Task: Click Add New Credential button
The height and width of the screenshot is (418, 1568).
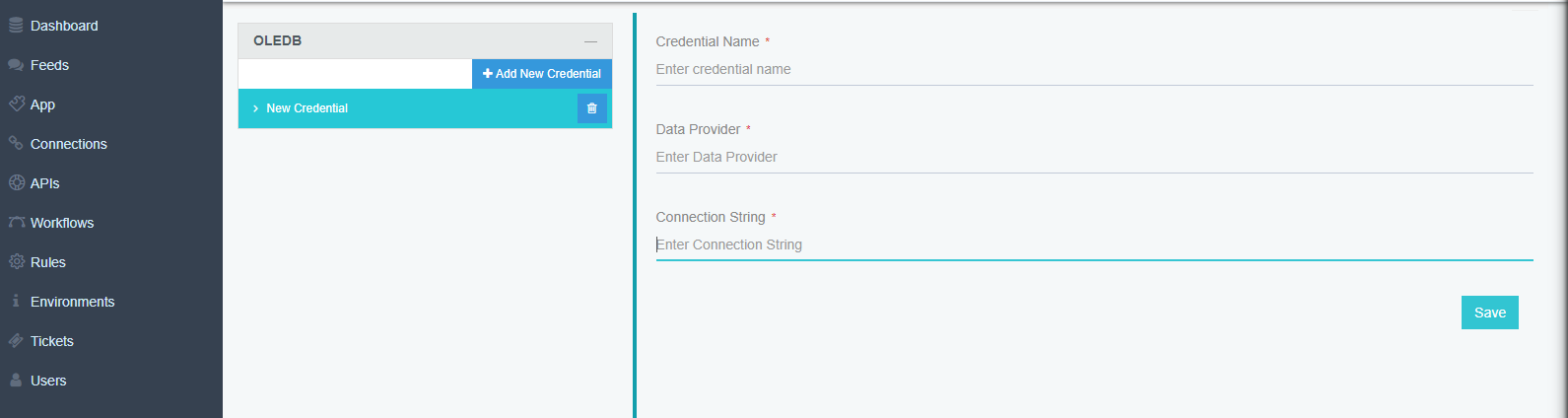Action: 542,74
